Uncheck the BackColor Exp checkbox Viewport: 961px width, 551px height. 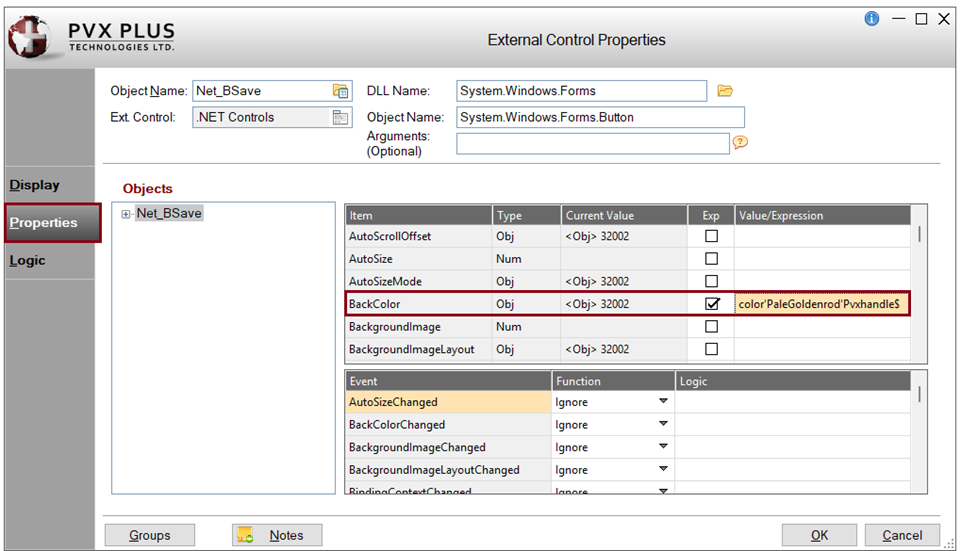[x=711, y=304]
